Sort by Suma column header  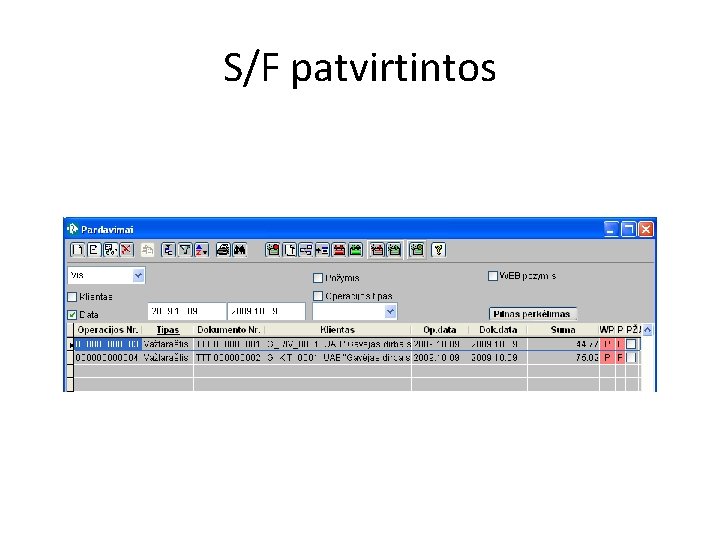click(563, 330)
